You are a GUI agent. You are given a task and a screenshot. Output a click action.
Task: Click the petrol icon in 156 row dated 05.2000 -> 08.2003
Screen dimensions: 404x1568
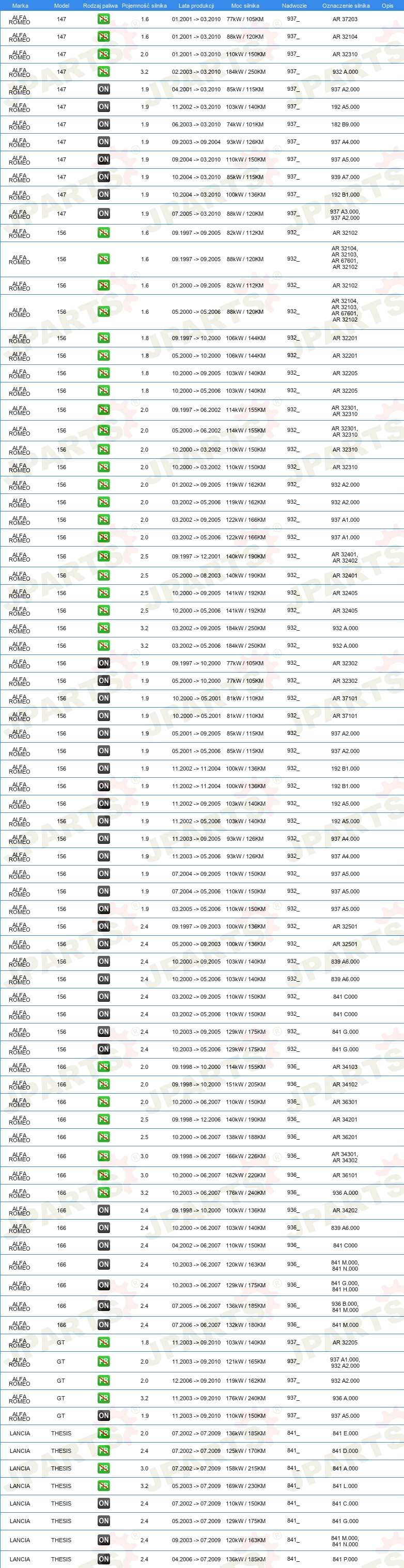tap(104, 576)
